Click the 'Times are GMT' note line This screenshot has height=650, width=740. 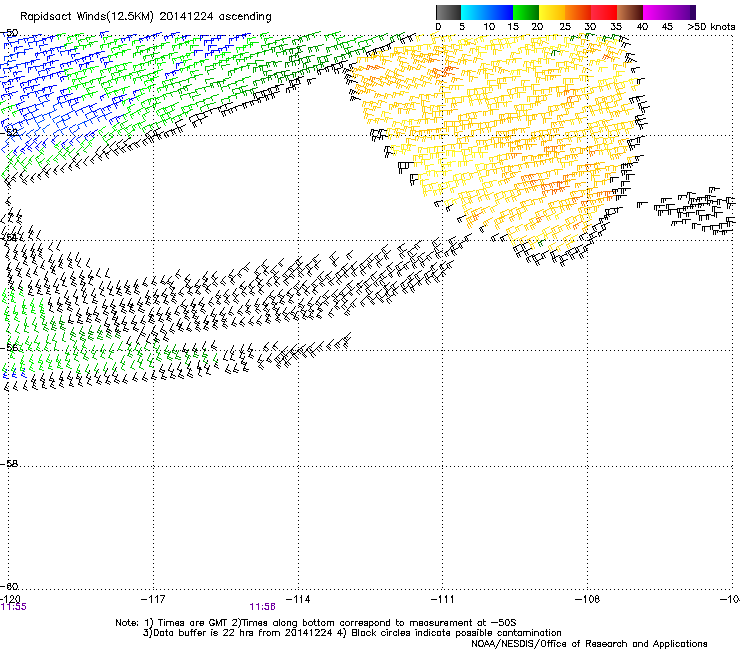(x=316, y=623)
